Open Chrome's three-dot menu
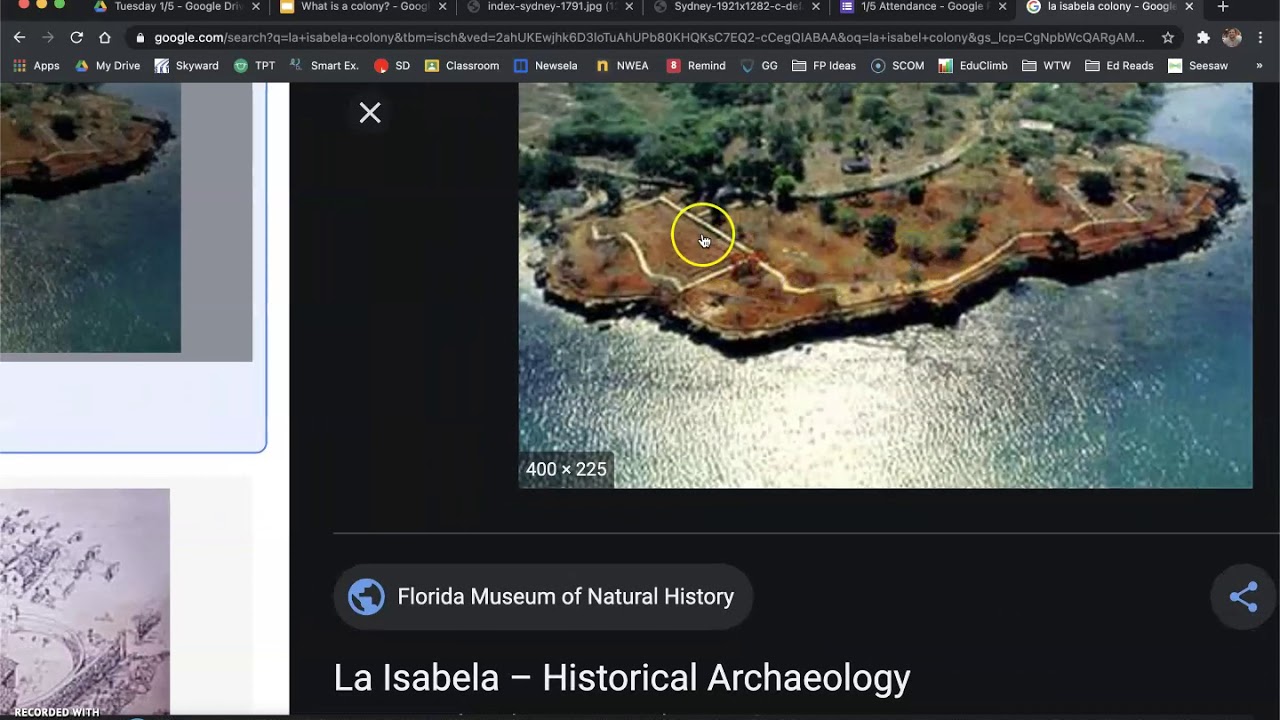Screen dimensions: 1280x720 click(1260, 37)
